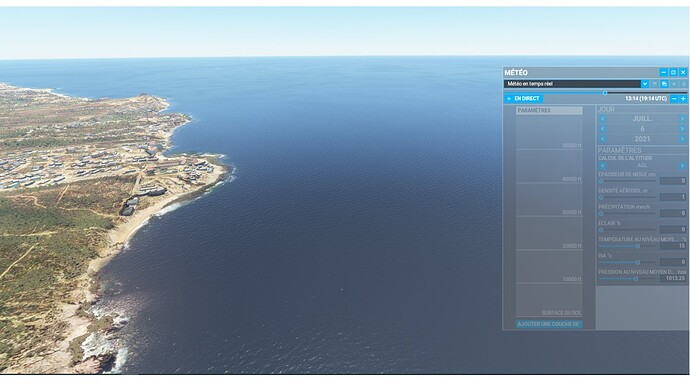Advance to the next year arrow
Image resolution: width=690 pixels, height=388 pixels.
(683, 139)
